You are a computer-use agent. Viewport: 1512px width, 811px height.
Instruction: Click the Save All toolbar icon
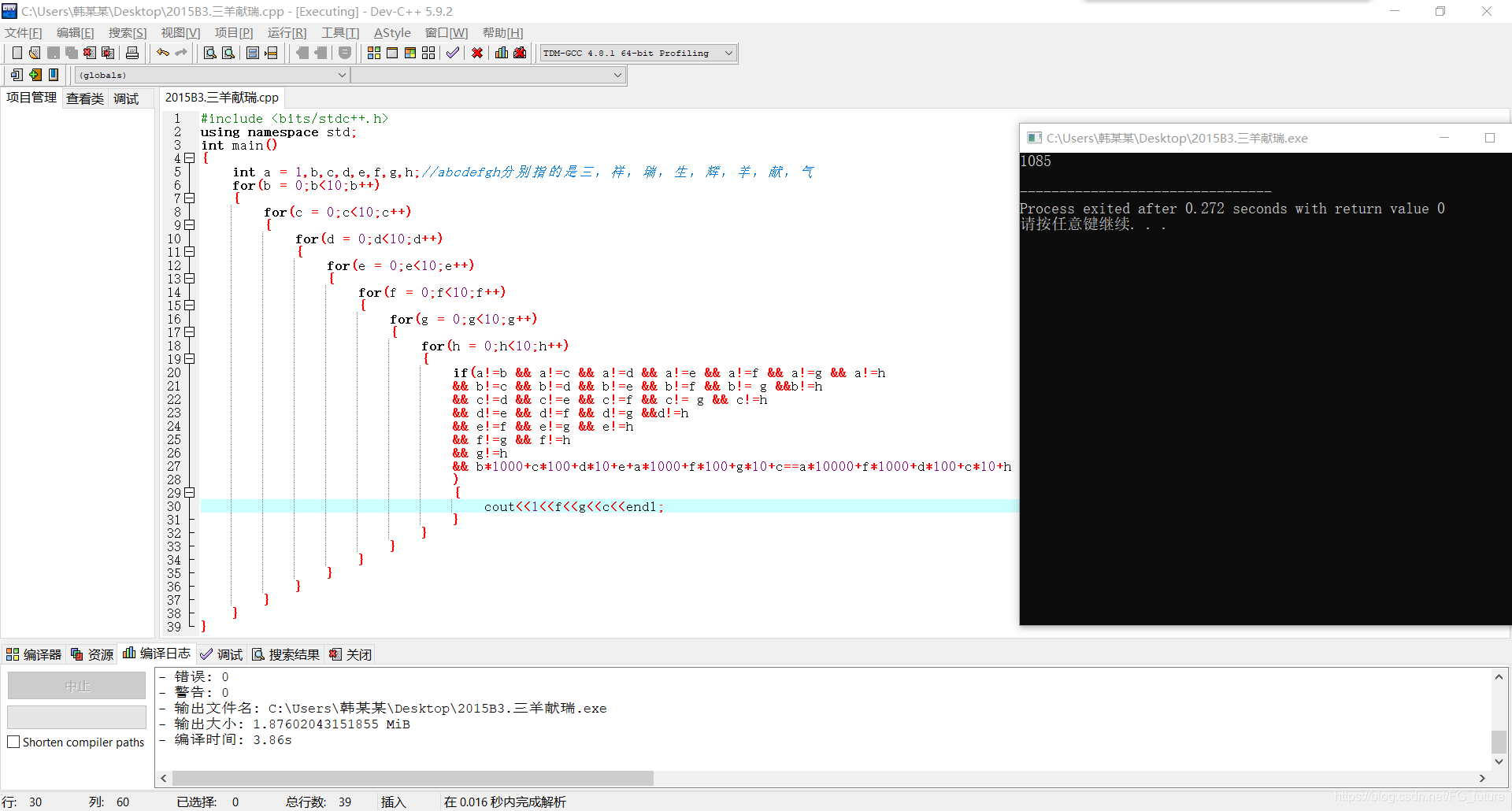tap(72, 53)
